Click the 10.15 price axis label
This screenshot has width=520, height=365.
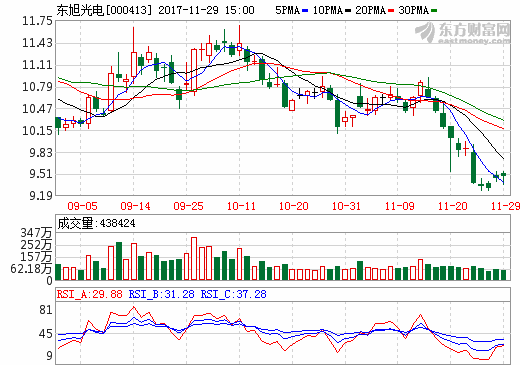point(37,131)
